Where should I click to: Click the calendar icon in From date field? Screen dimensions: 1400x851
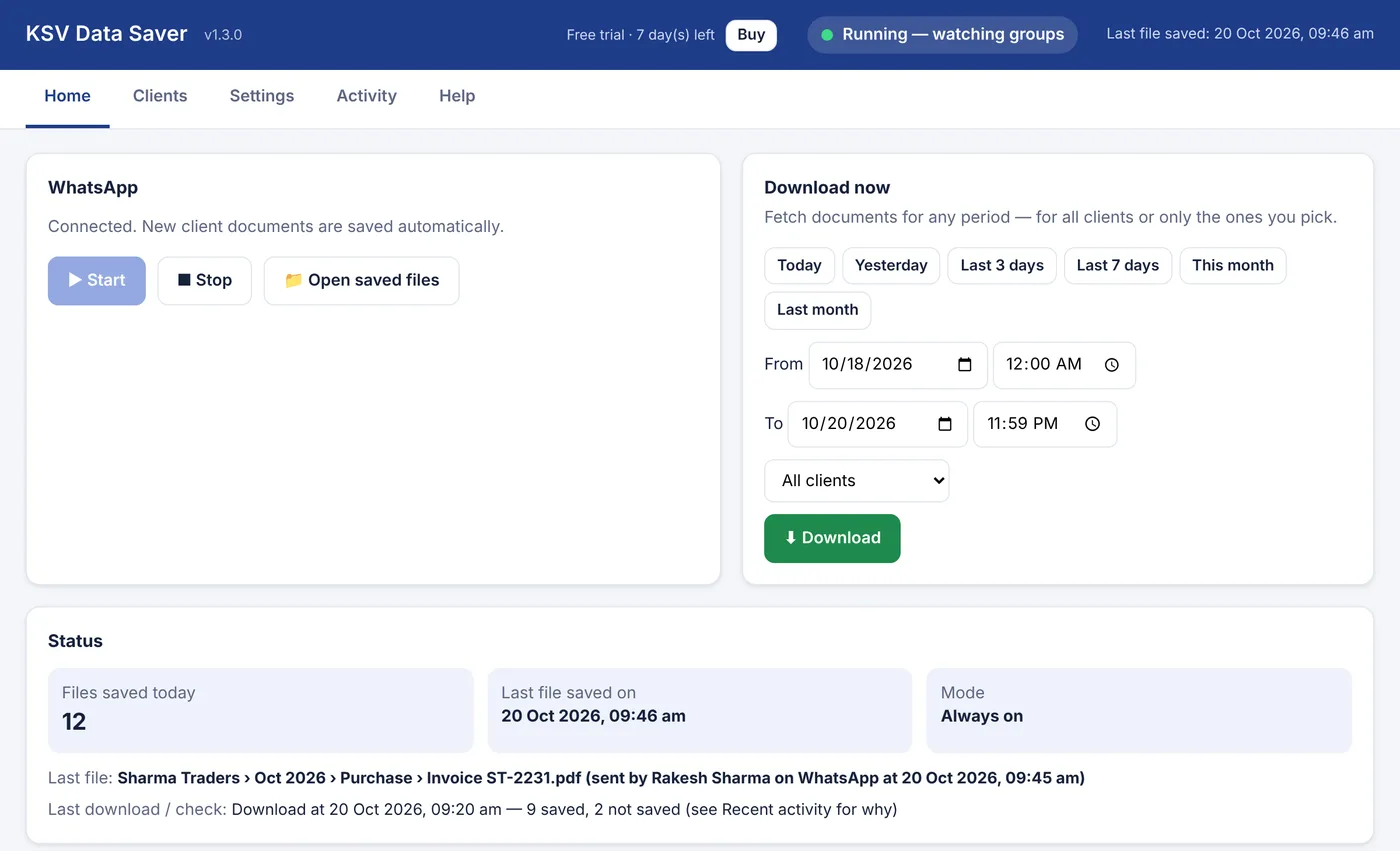(965, 365)
